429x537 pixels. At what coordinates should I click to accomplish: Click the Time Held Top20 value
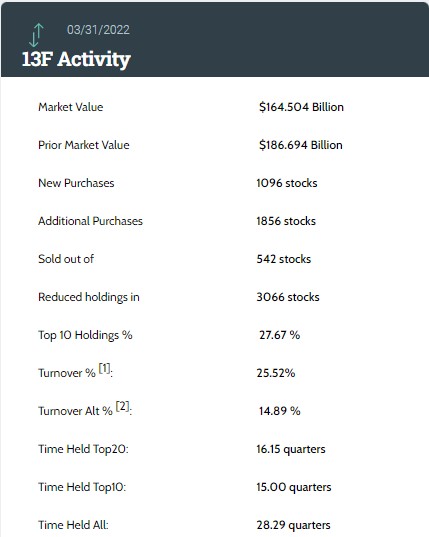291,449
